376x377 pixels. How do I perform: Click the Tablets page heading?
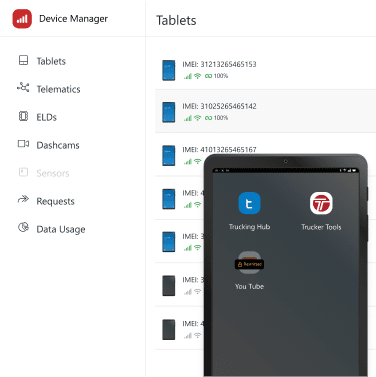(x=176, y=20)
